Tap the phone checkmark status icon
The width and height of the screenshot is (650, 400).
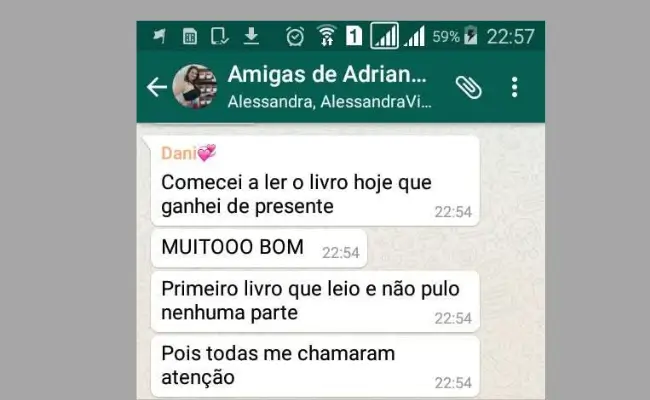point(219,36)
